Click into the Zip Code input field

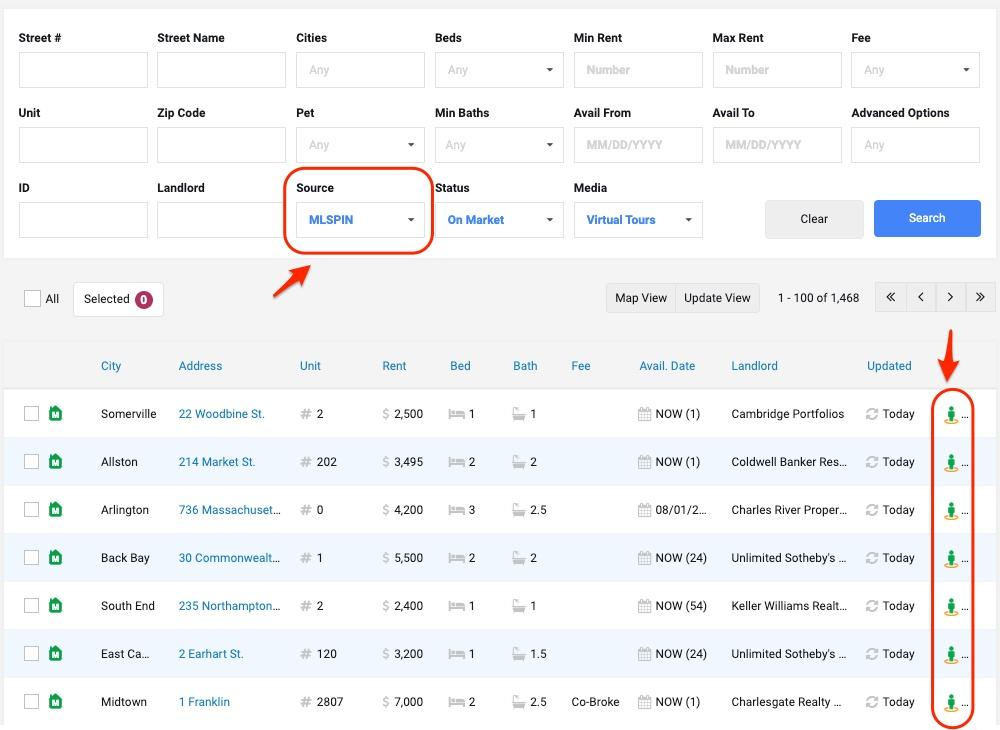(x=221, y=145)
